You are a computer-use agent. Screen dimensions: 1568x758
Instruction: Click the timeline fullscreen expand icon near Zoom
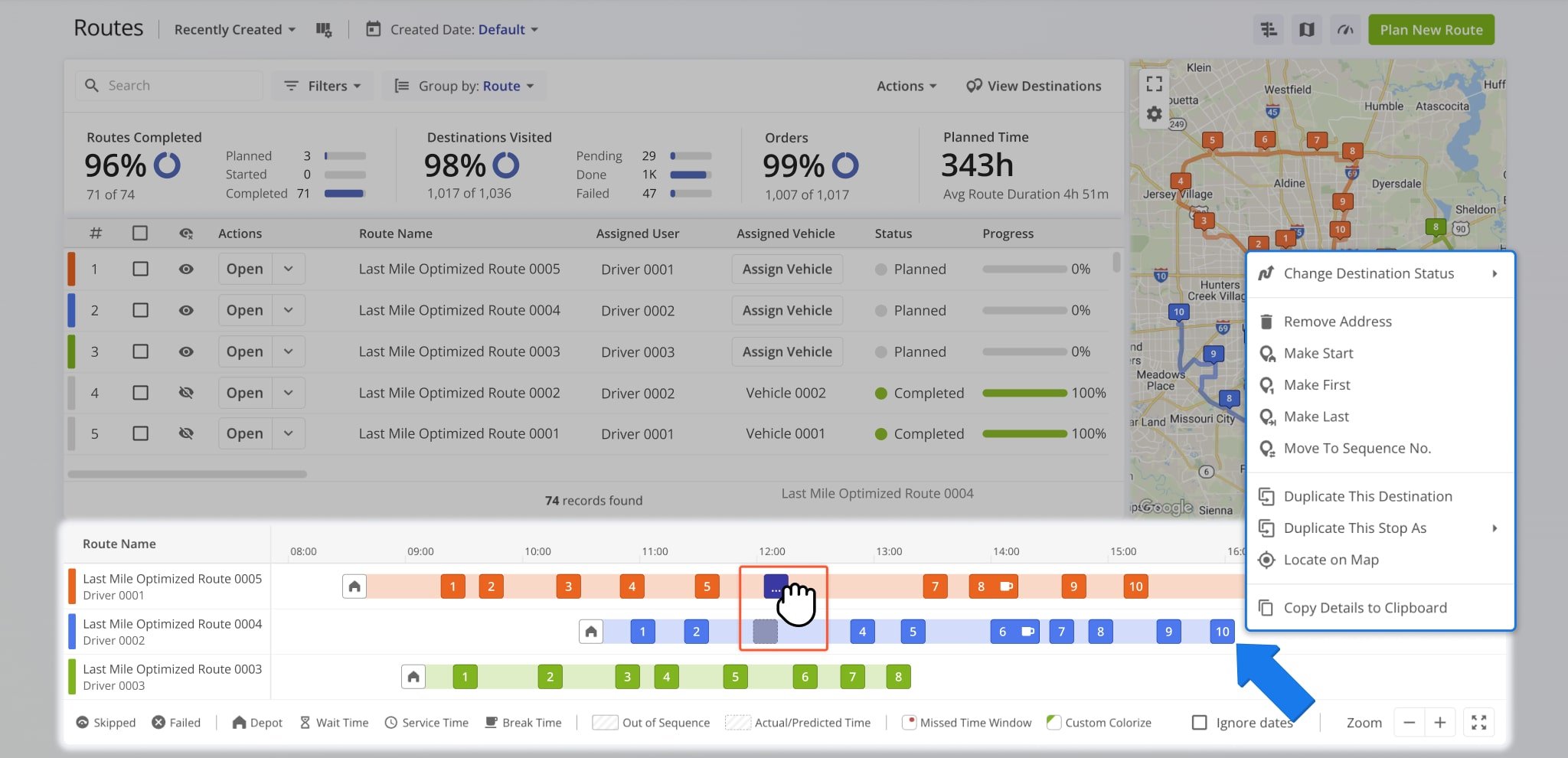tap(1479, 722)
